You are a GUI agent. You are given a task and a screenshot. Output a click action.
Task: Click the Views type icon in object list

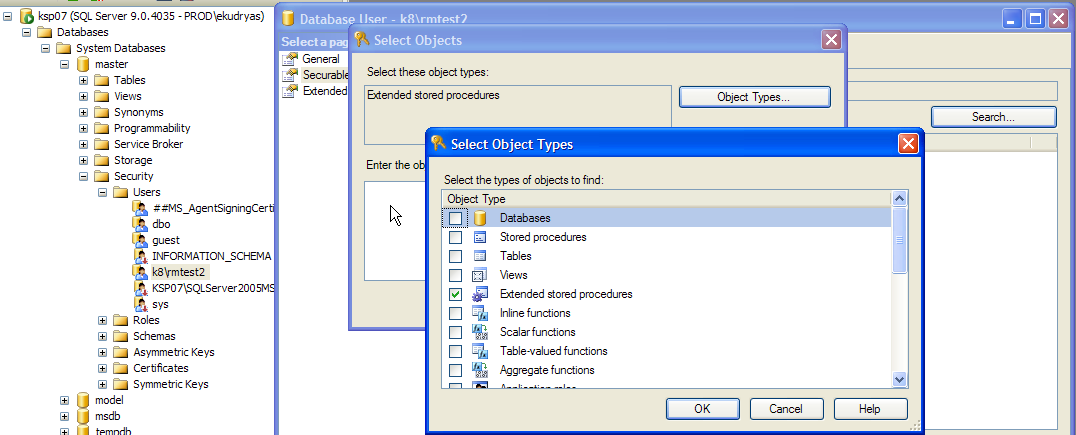pos(480,275)
